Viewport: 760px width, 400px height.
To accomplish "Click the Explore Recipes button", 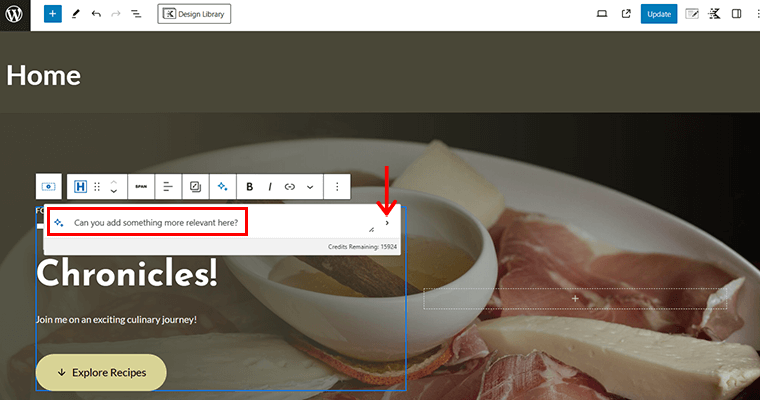I will point(101,372).
